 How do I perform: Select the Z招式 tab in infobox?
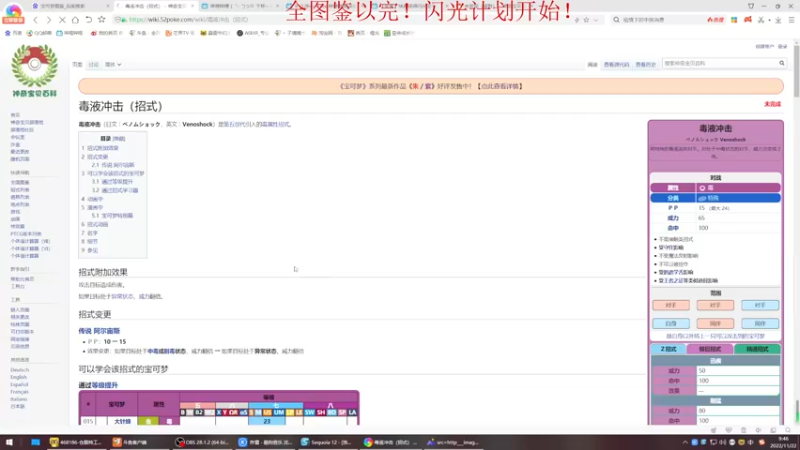point(668,349)
